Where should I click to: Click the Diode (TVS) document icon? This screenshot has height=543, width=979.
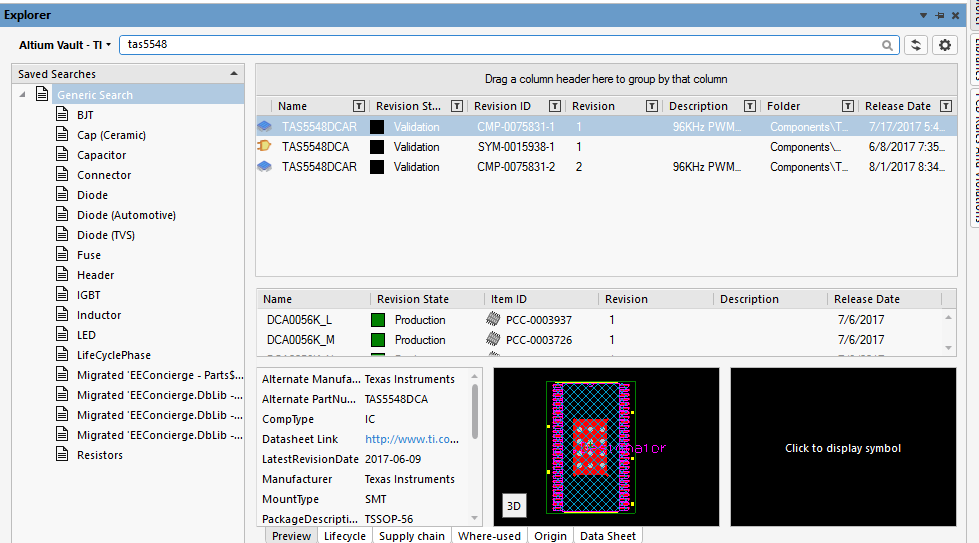point(62,234)
